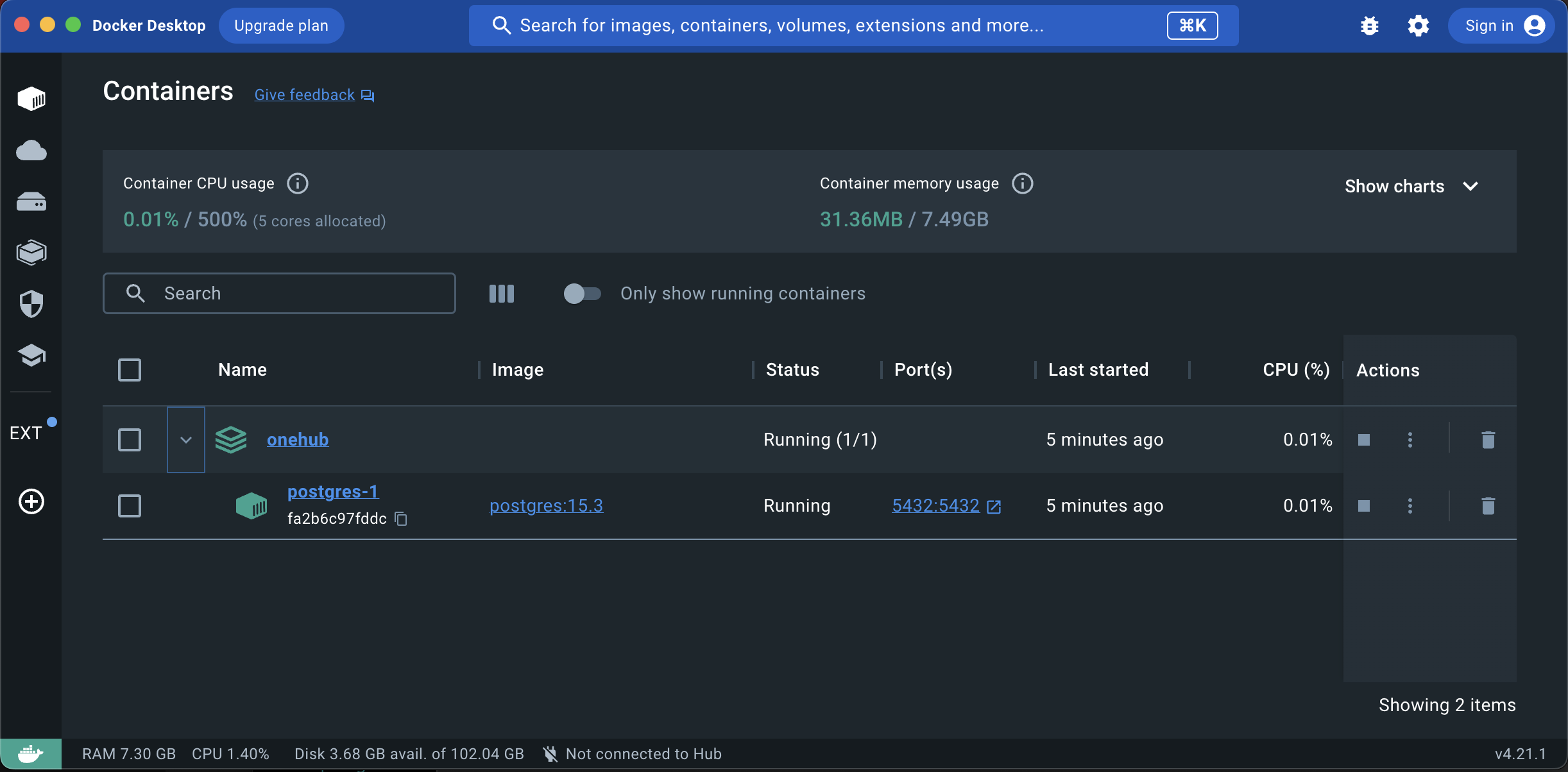The height and width of the screenshot is (772, 1568).
Task: Toggle Only show running containers
Action: coord(582,294)
